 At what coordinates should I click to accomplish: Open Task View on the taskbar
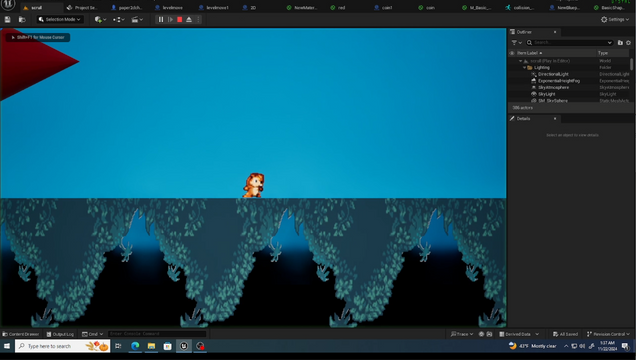pos(118,346)
